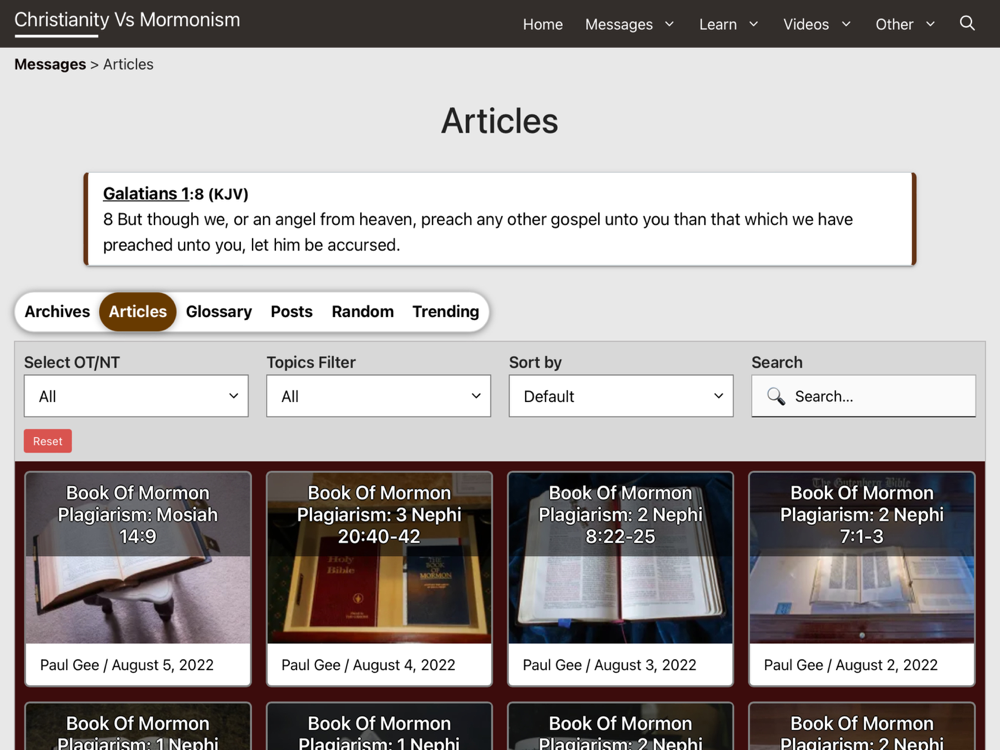This screenshot has width=1000, height=750.
Task: Open the Select OT/NT dropdown
Action: click(x=136, y=396)
